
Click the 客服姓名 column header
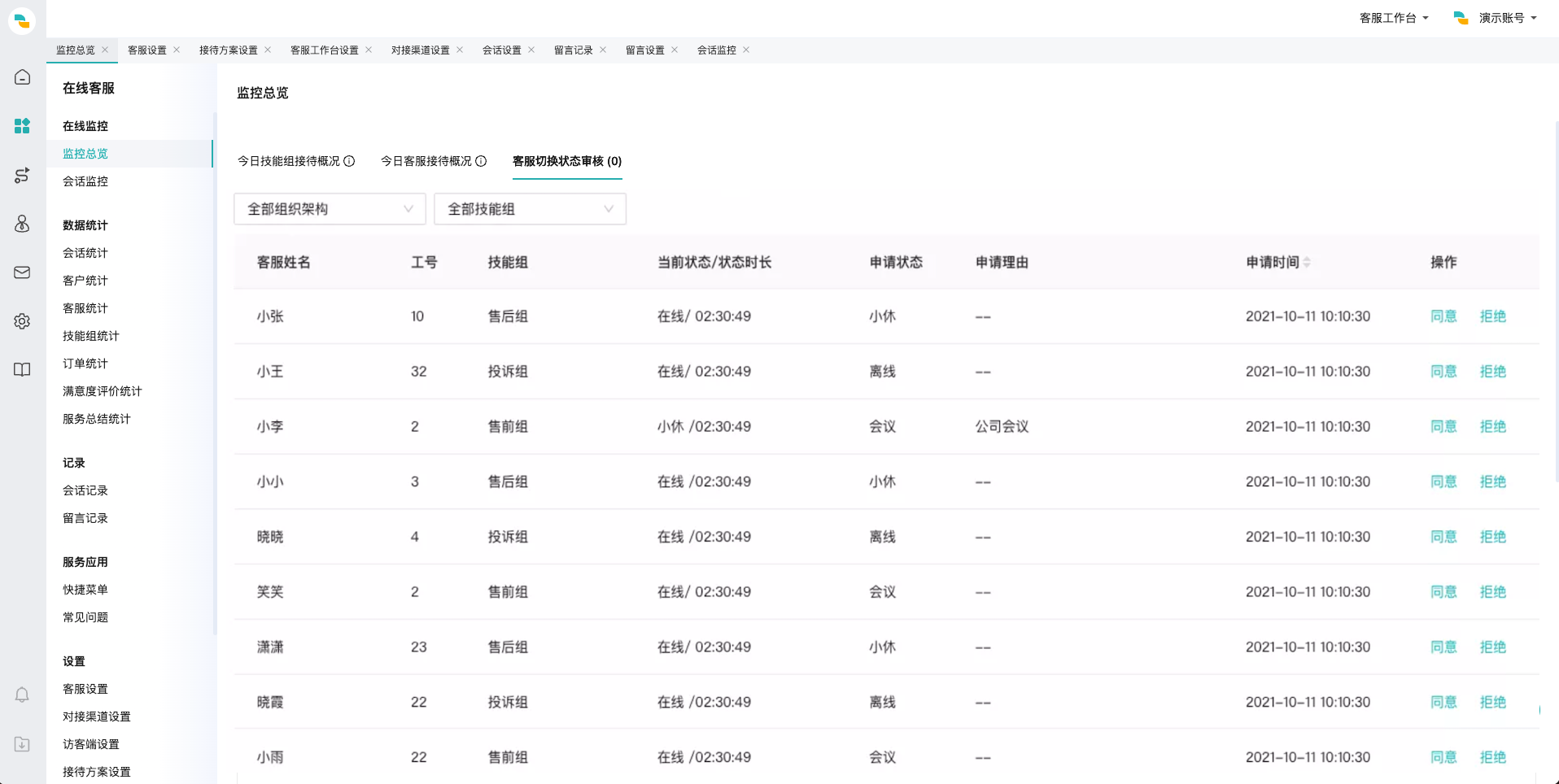(x=283, y=262)
